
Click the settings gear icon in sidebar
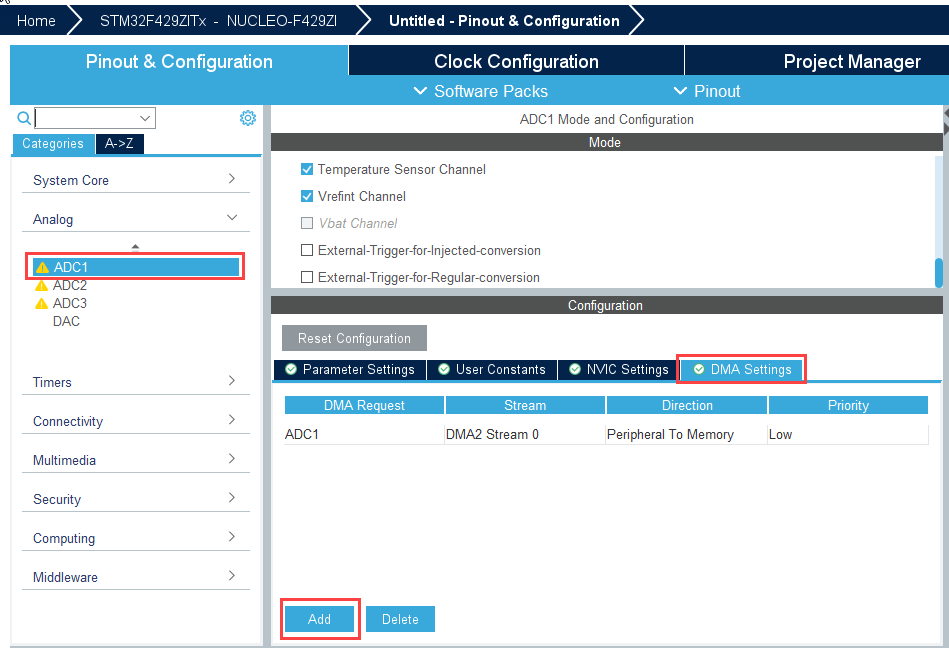click(247, 118)
